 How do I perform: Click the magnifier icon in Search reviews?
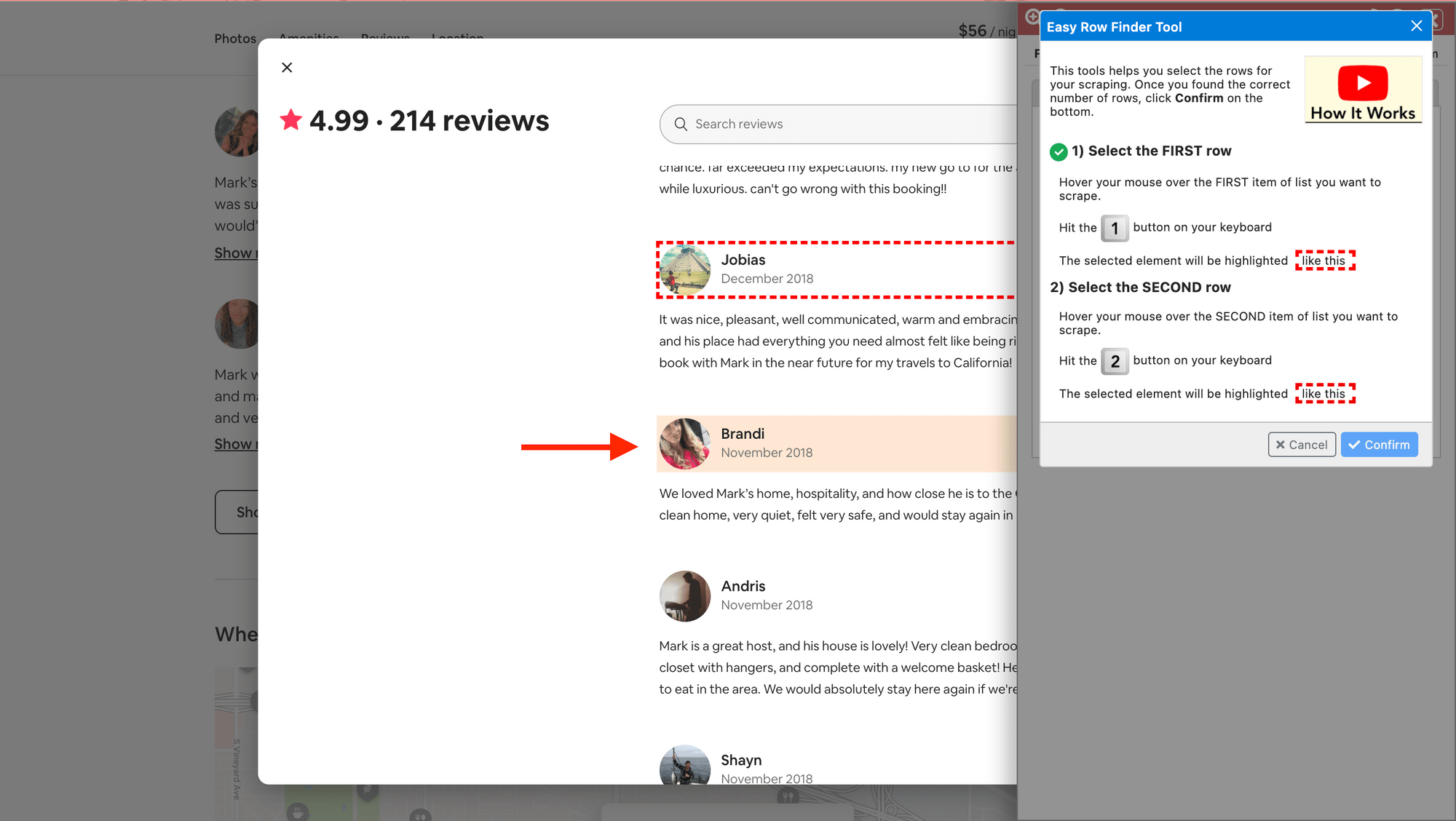681,124
